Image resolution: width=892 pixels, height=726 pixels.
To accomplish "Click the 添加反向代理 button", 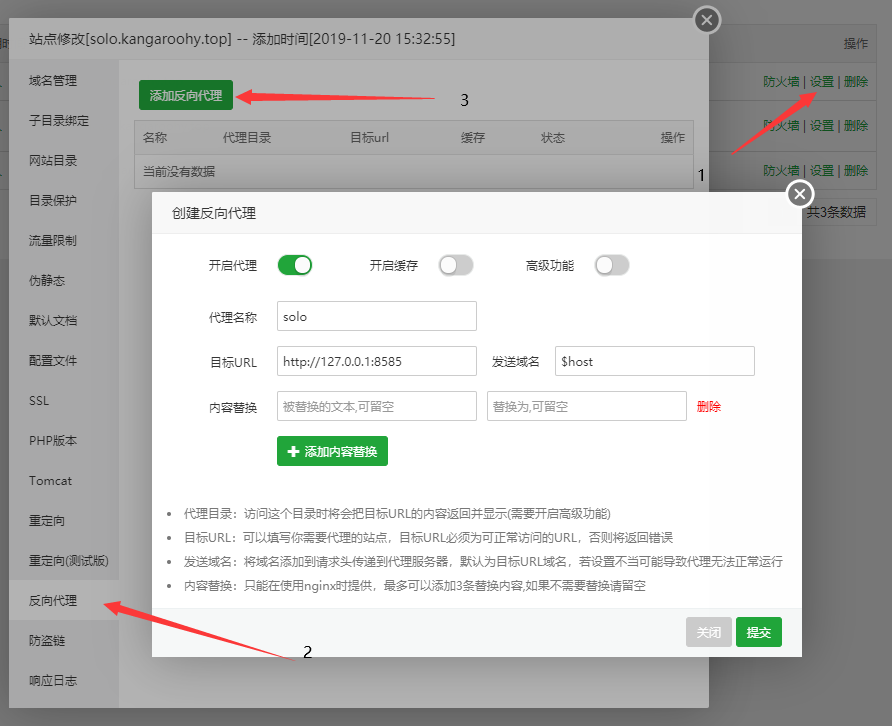I will coord(186,95).
